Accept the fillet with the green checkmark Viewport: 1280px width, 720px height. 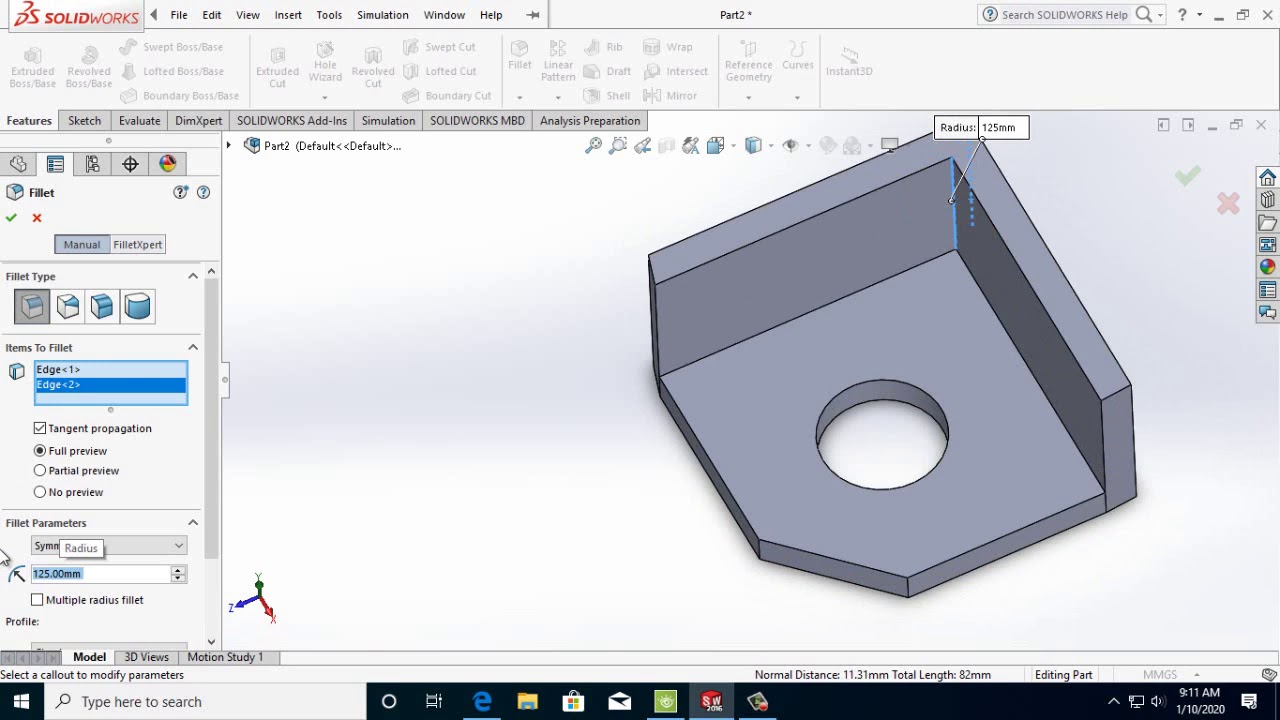click(x=11, y=218)
